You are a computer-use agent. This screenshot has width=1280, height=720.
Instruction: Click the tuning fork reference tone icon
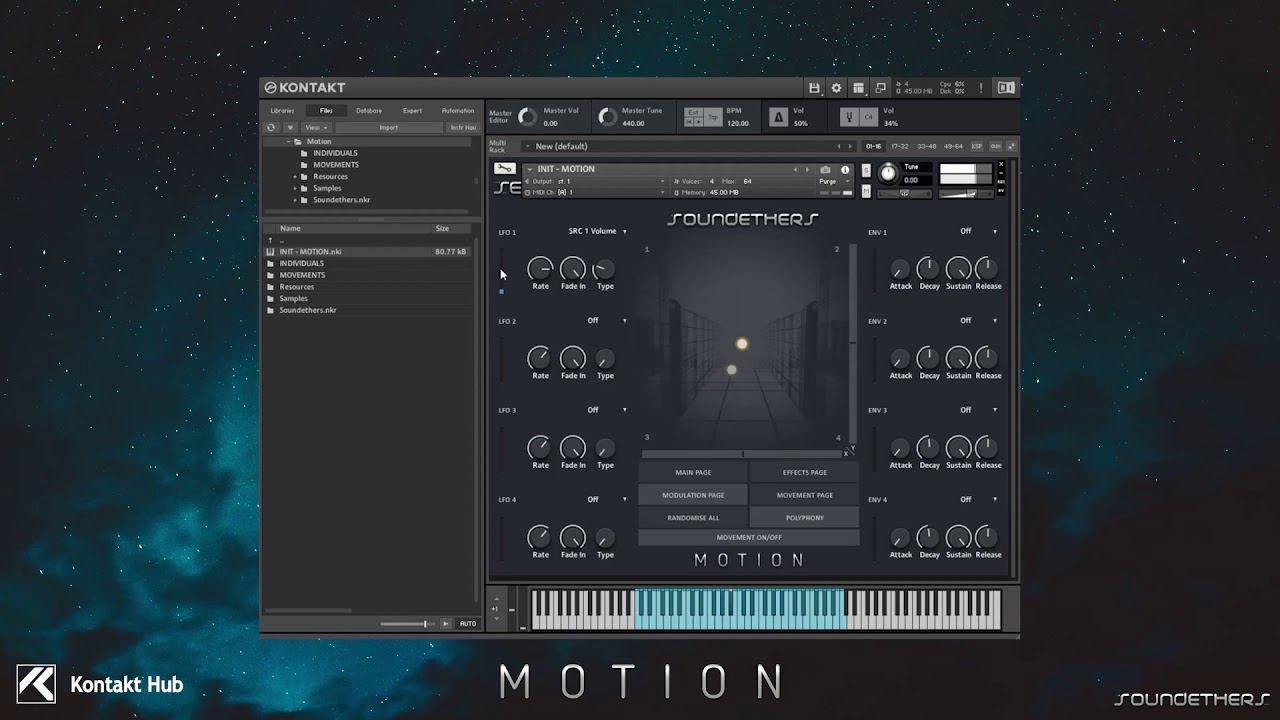pyautogui.click(x=849, y=117)
